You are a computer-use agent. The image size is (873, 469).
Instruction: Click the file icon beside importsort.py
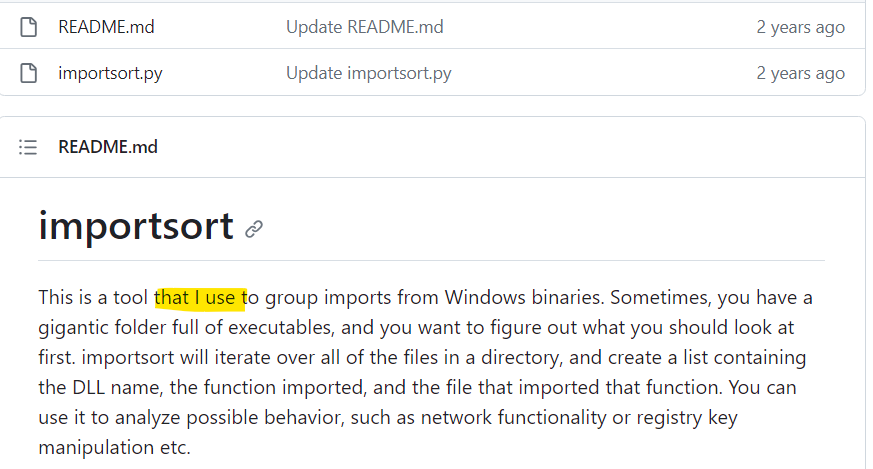tap(29, 73)
